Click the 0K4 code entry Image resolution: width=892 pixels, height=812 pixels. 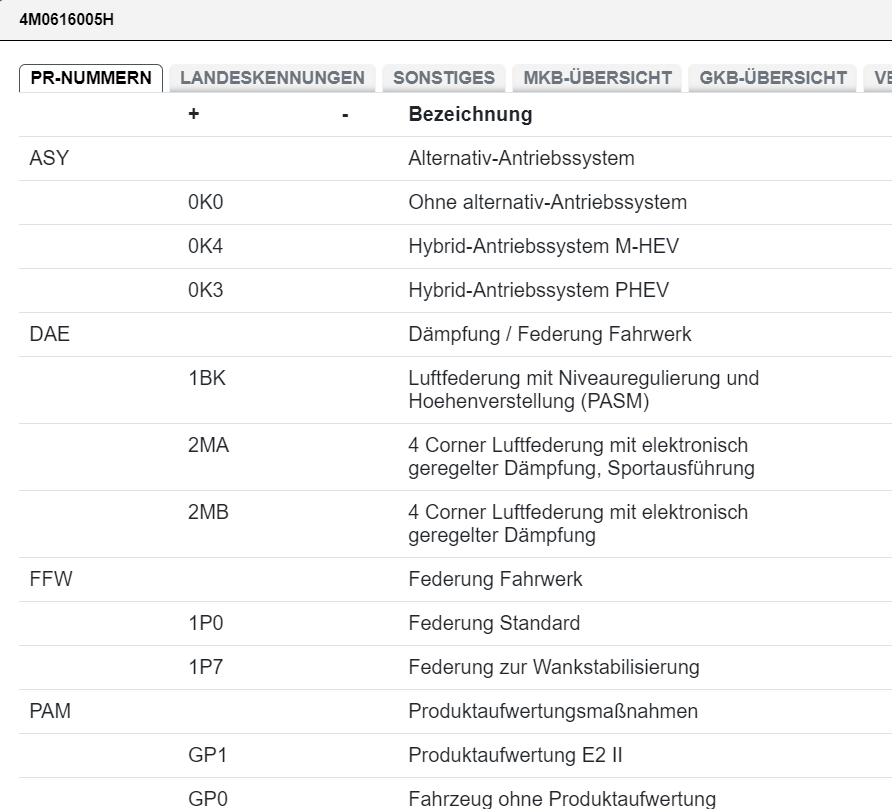[x=206, y=247]
